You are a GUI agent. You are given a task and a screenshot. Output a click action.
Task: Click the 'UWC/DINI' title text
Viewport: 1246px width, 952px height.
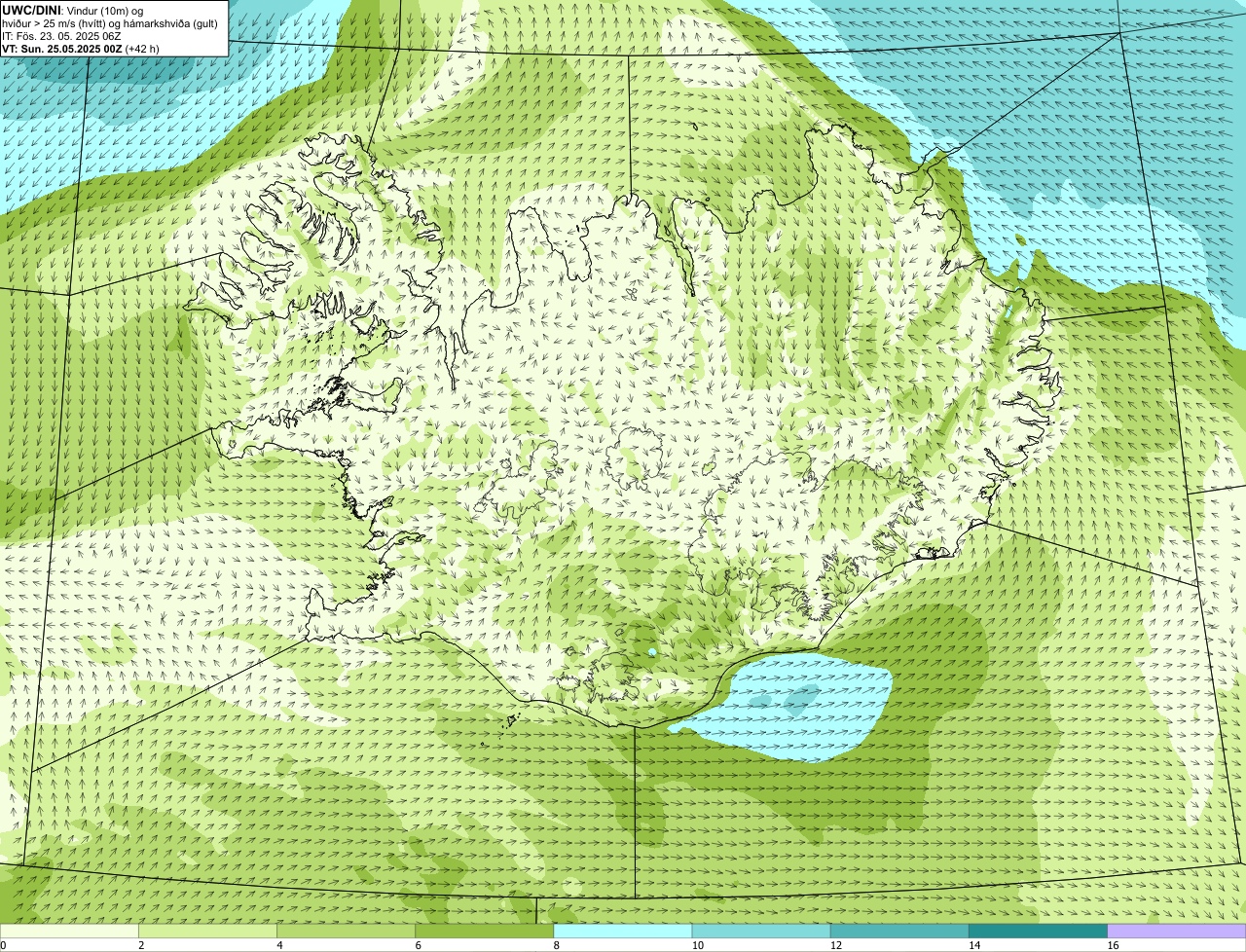(32, 10)
